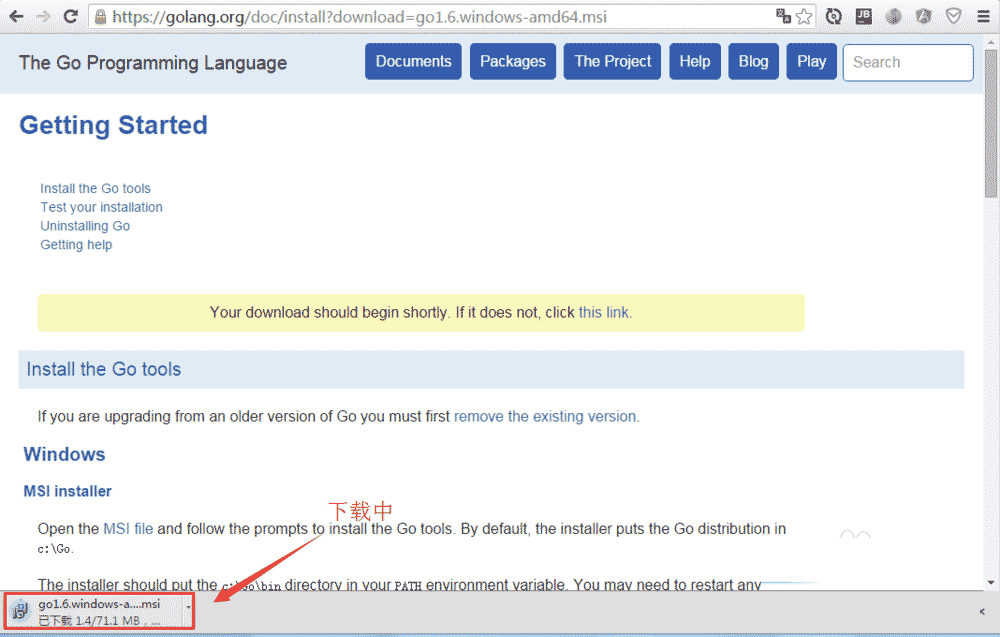This screenshot has height=637, width=1000.
Task: Open the translate page icon
Action: 783,16
